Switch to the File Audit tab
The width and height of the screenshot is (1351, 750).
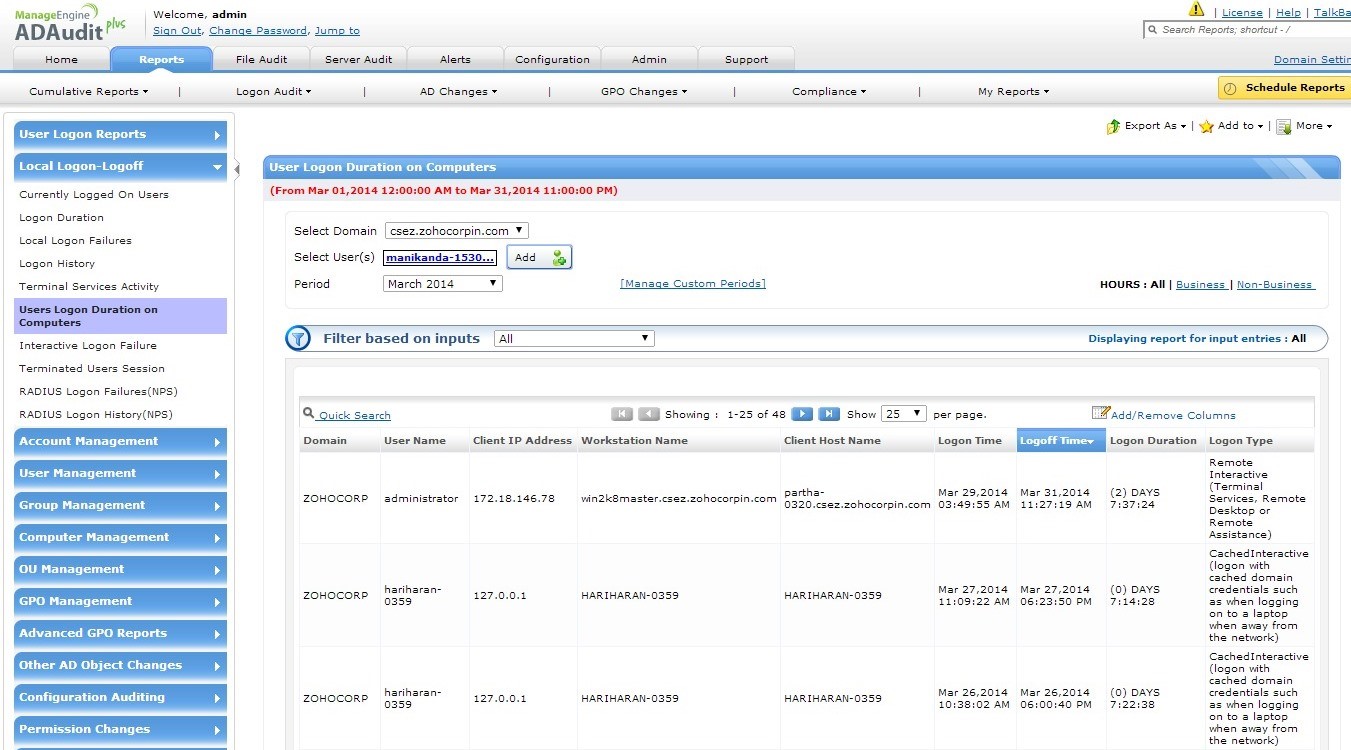261,59
